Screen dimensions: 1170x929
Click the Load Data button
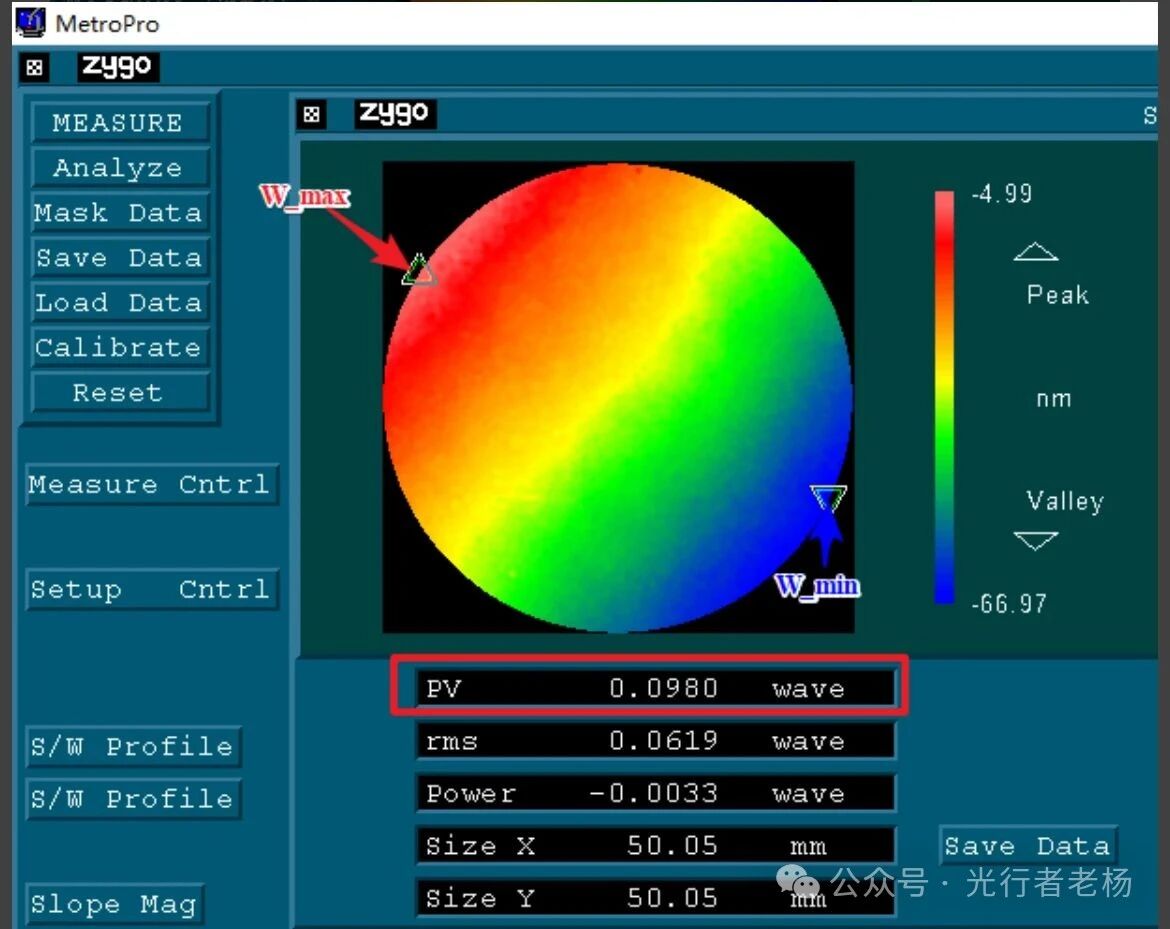click(118, 303)
